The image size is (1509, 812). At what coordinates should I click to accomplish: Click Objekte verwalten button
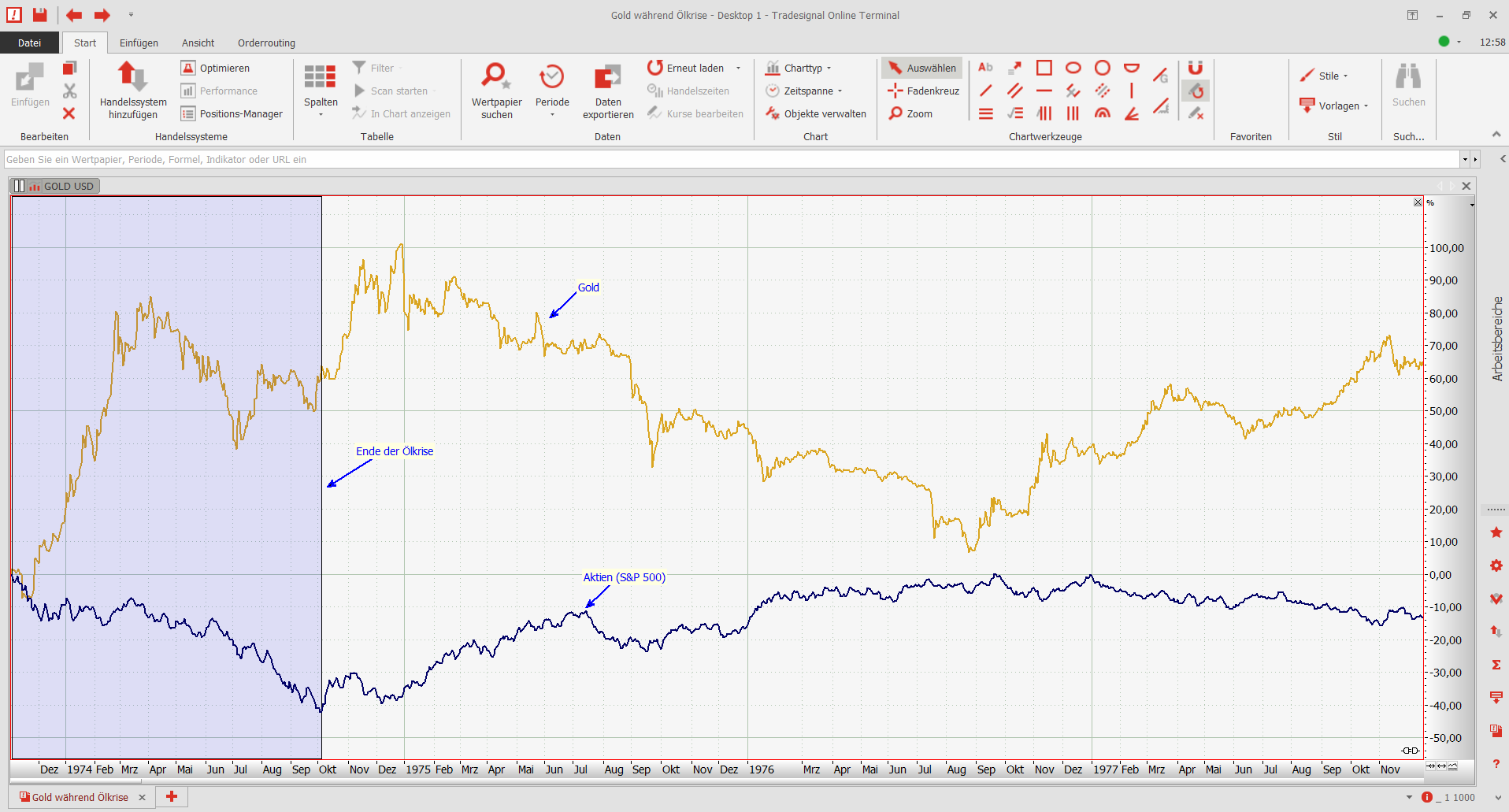pyautogui.click(x=816, y=113)
